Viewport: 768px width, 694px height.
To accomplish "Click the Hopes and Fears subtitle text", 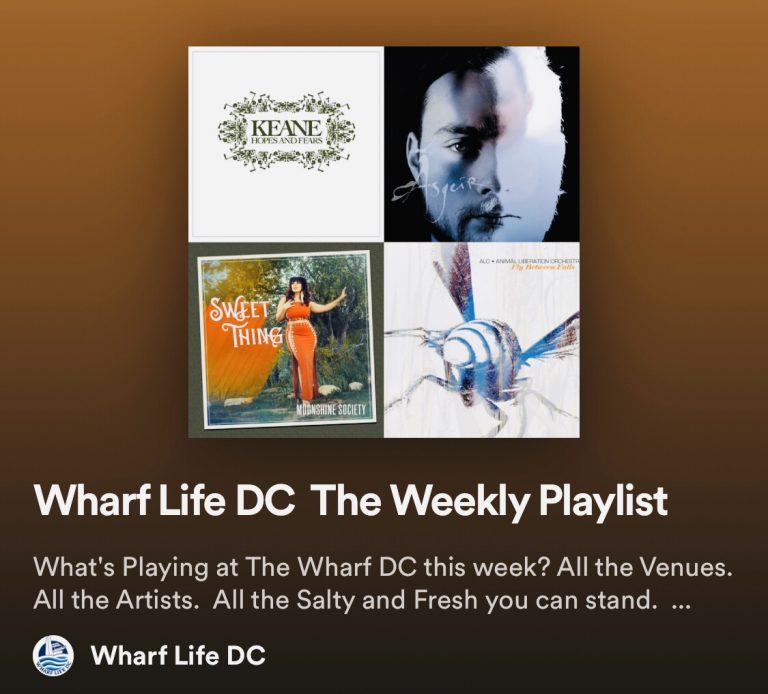I will [x=287, y=141].
